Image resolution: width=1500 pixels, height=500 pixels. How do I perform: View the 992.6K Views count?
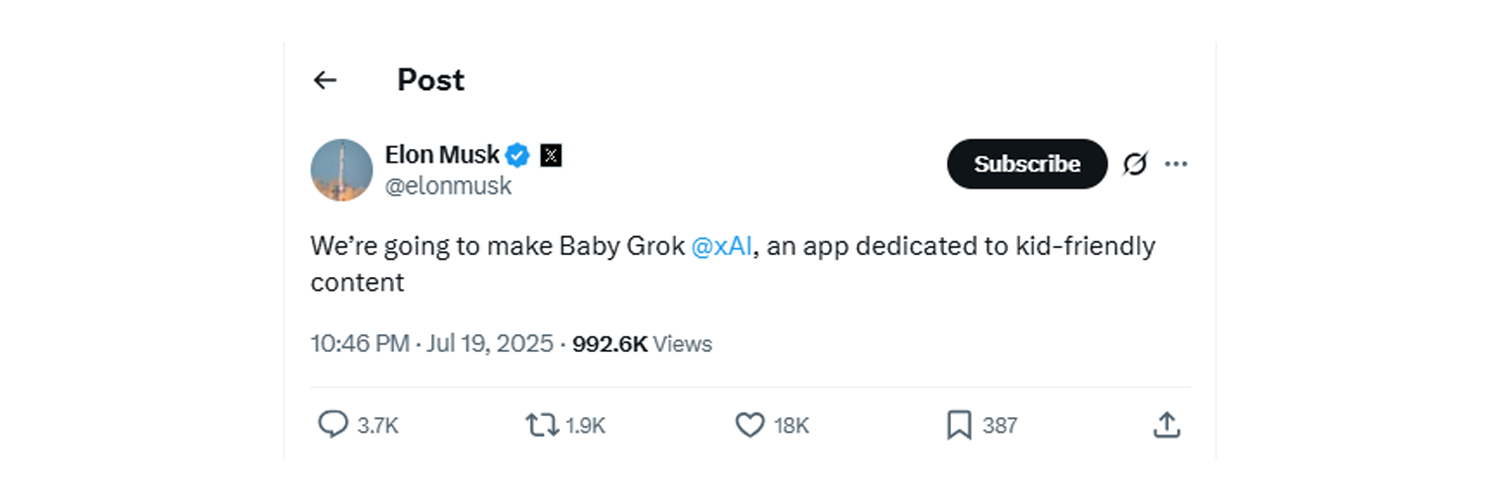tap(642, 344)
